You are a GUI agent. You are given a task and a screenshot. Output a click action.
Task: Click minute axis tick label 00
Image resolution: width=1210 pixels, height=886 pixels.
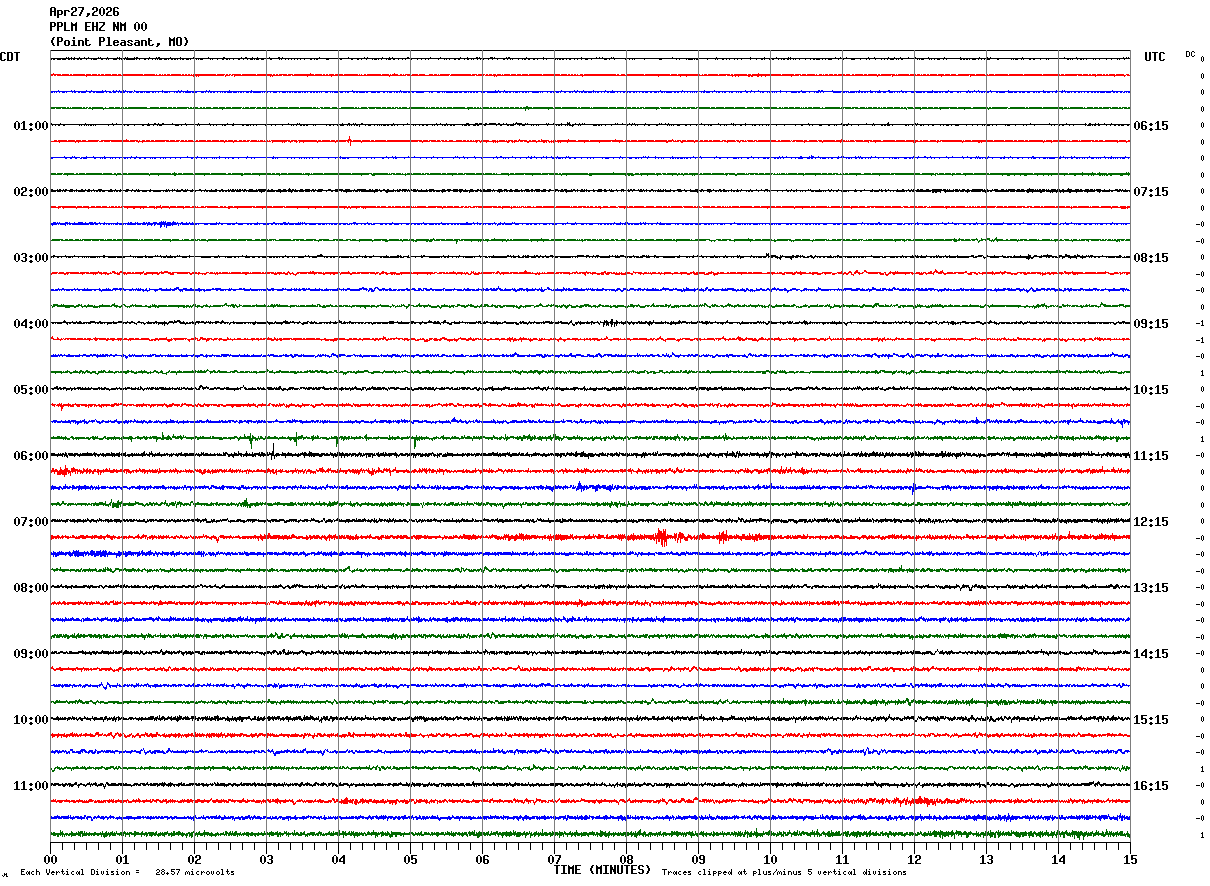51,859
